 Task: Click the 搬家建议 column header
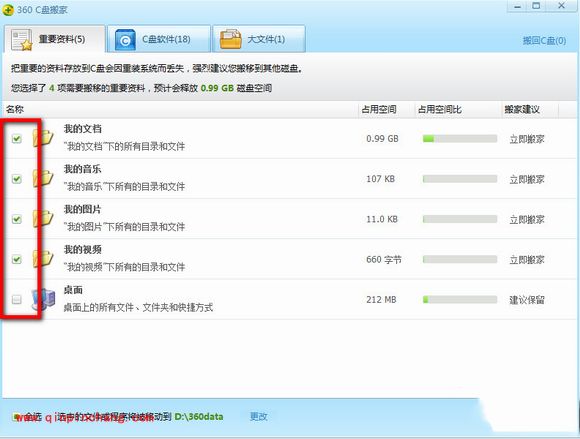coord(522,109)
